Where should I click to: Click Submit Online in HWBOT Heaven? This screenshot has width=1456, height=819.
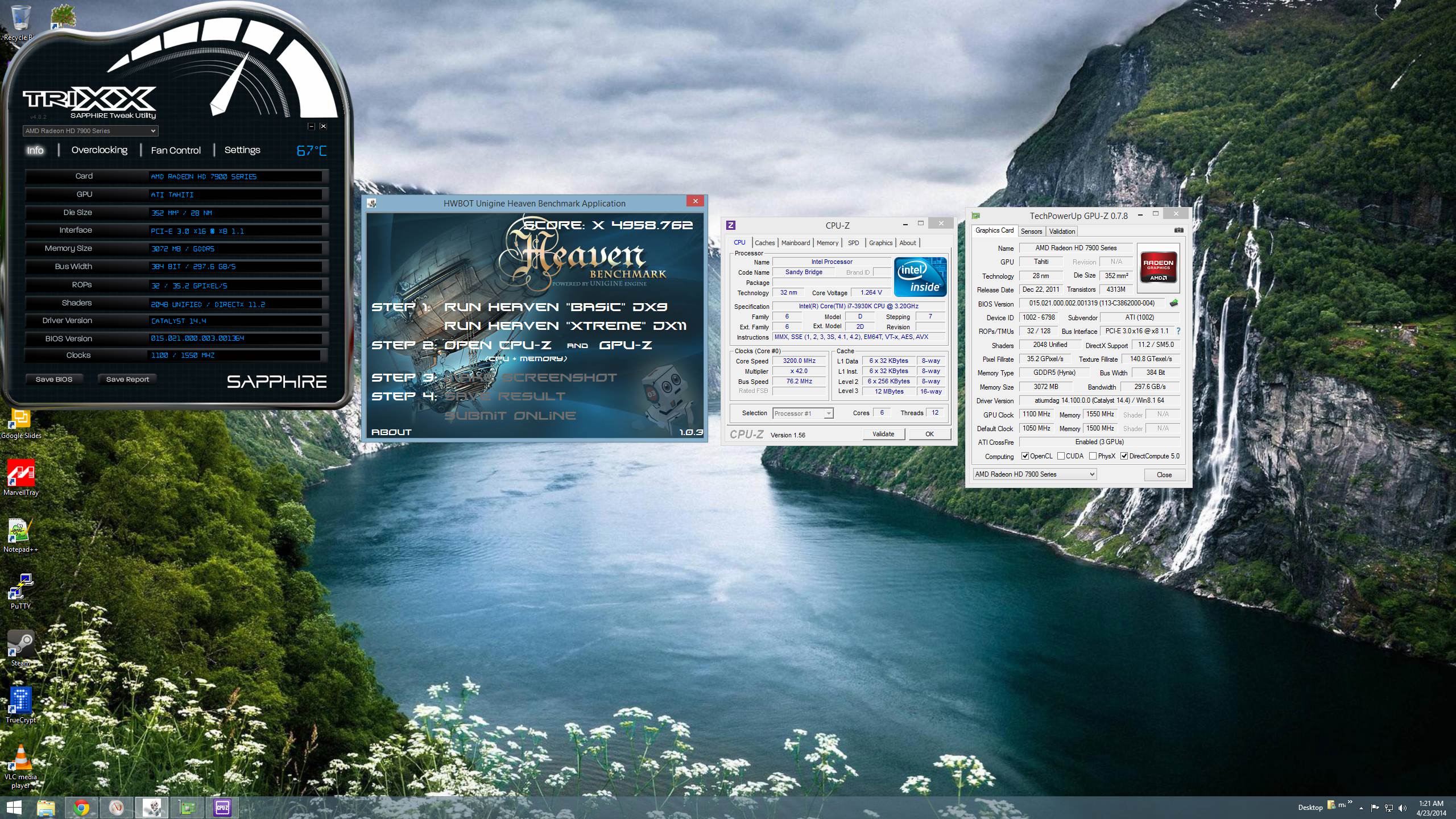(510, 416)
